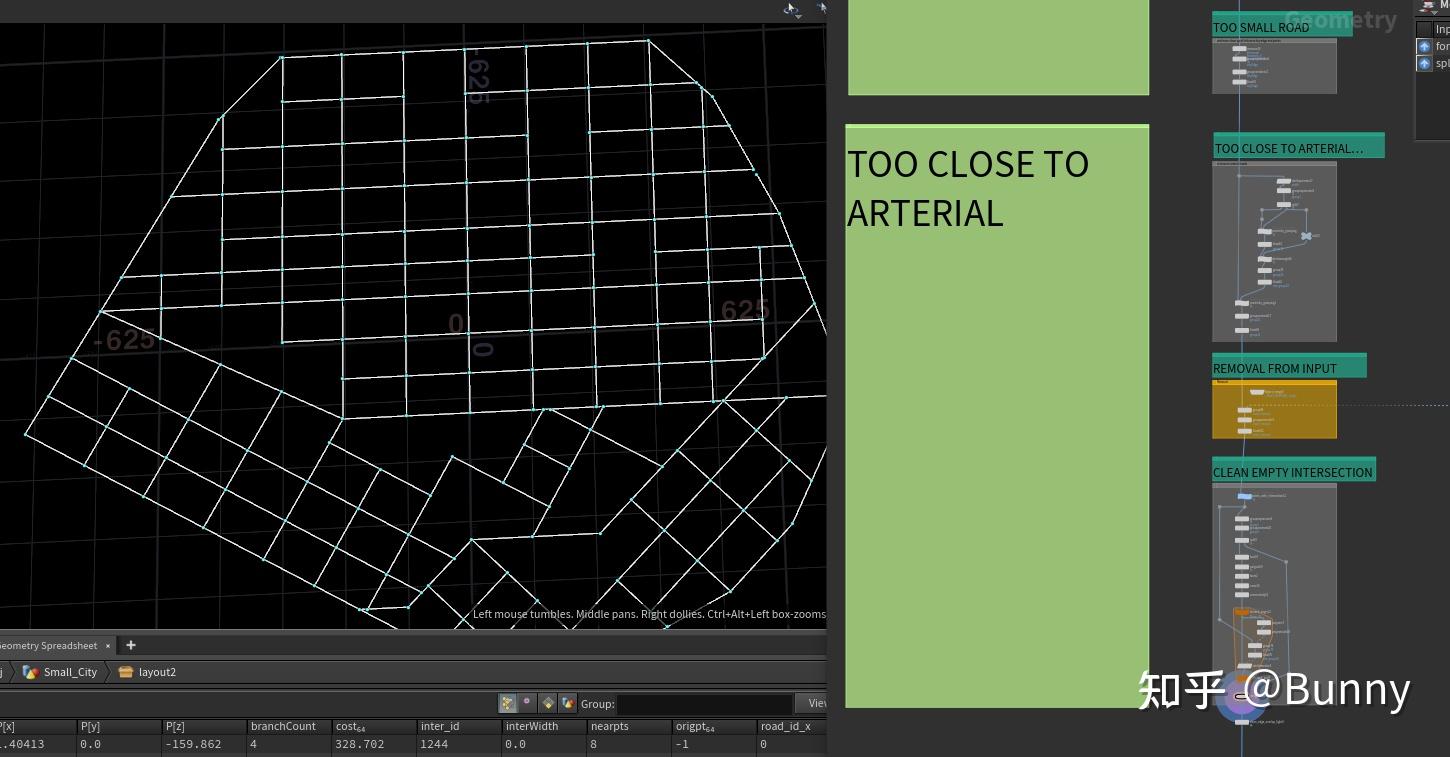Click the Small_City geometry icon in path bar
1450x757 pixels.
[x=28, y=672]
